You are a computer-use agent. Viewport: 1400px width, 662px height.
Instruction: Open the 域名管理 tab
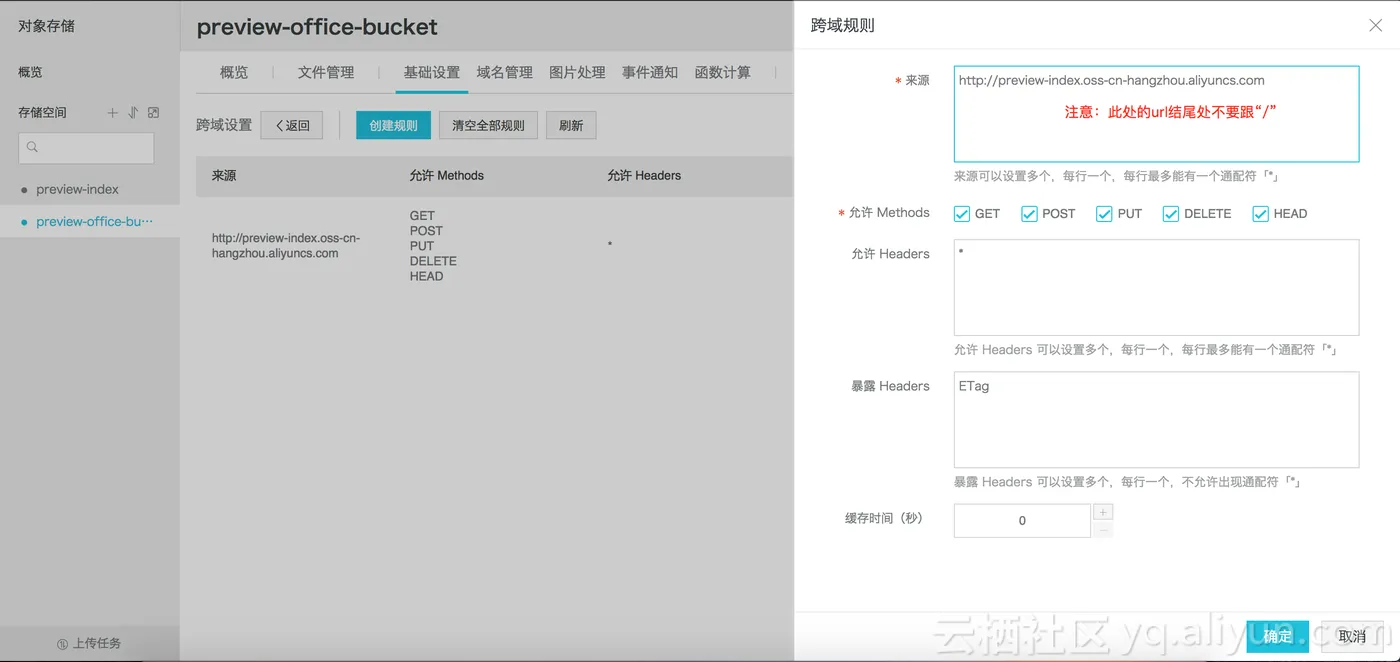pyautogui.click(x=505, y=72)
